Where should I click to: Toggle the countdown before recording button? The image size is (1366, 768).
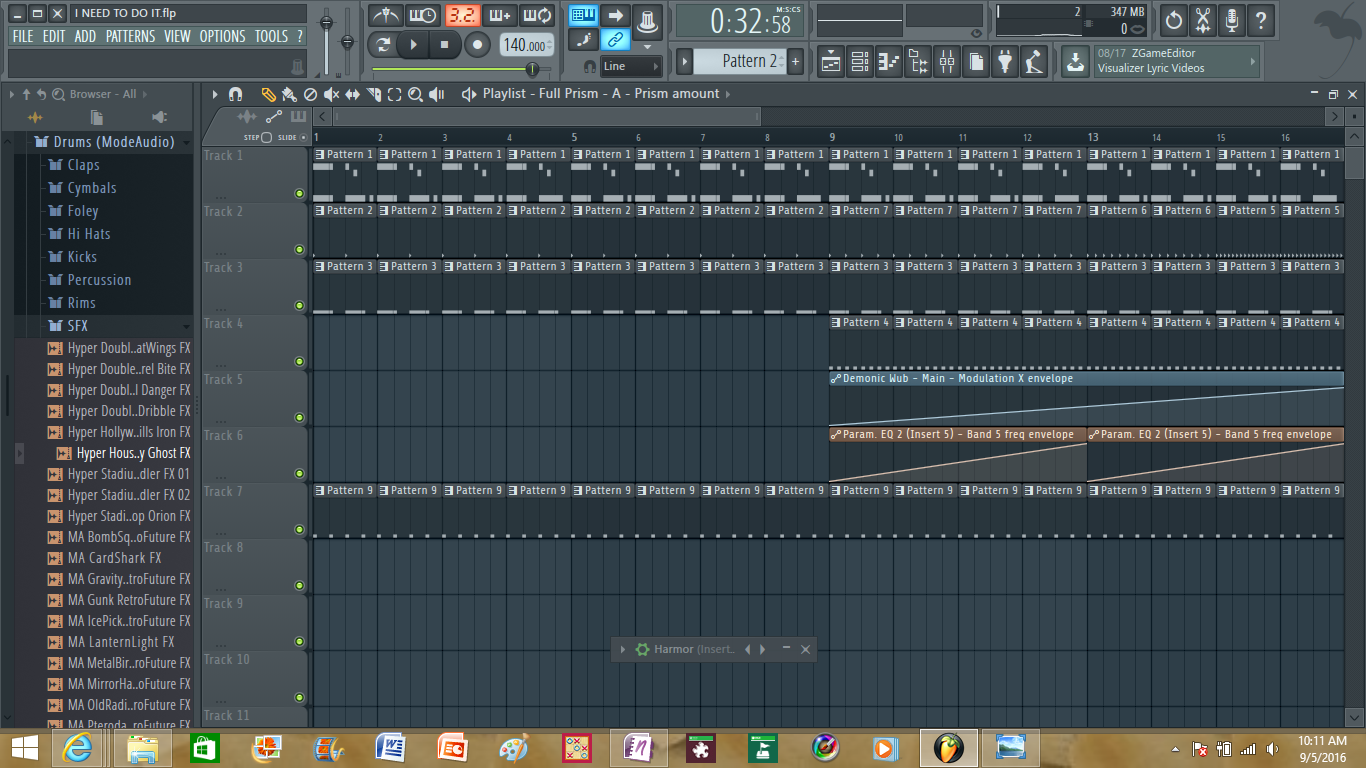coord(462,15)
